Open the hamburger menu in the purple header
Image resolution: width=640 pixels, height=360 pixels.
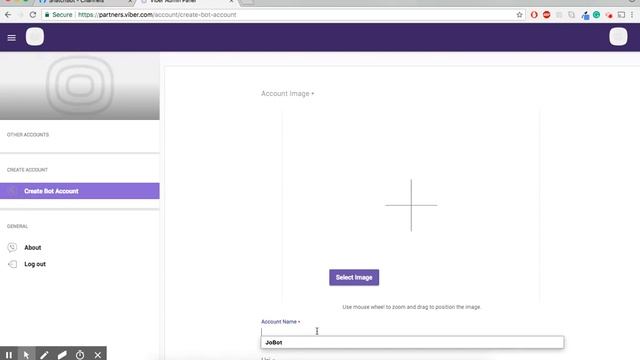[x=11, y=38]
